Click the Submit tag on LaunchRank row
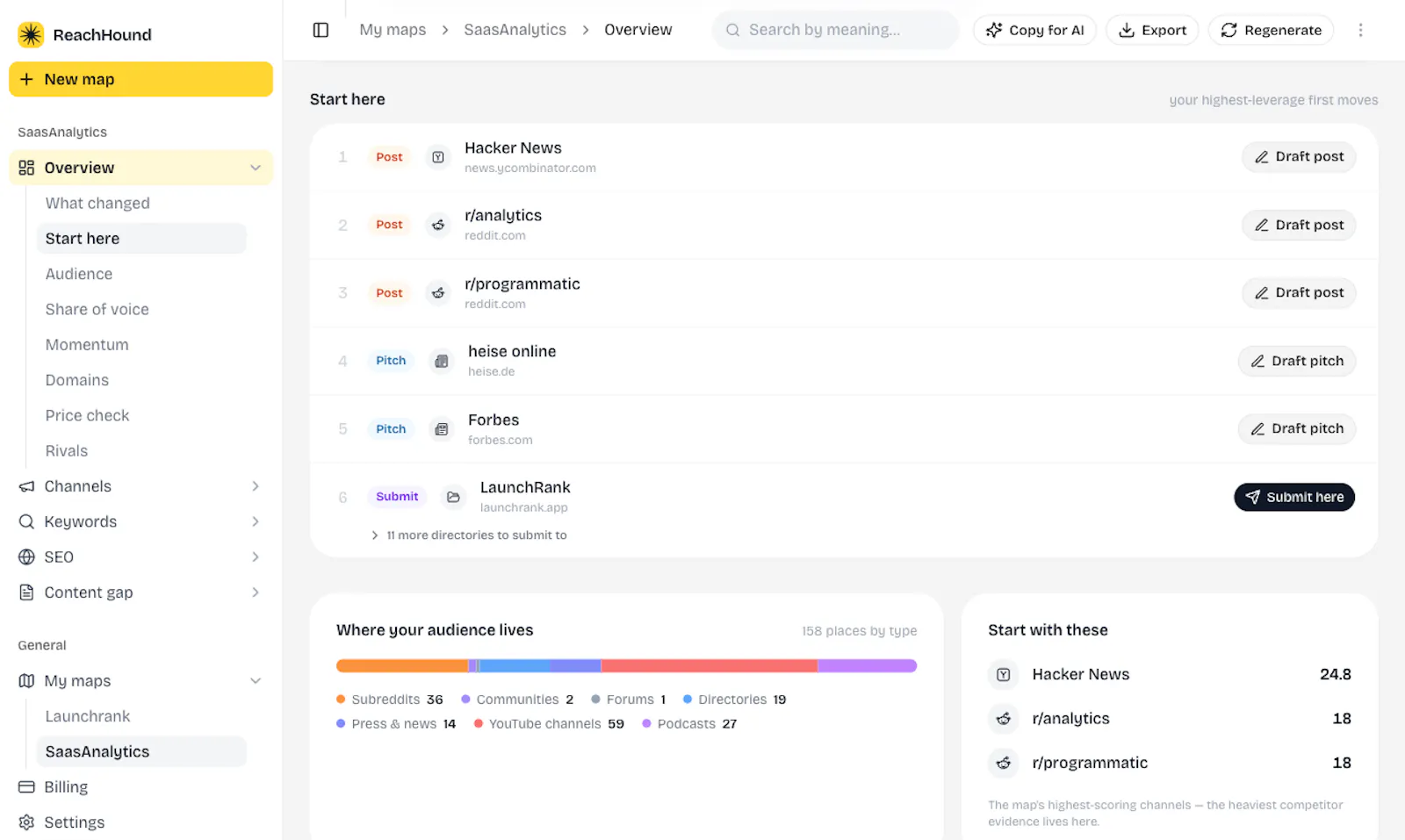 pos(397,497)
